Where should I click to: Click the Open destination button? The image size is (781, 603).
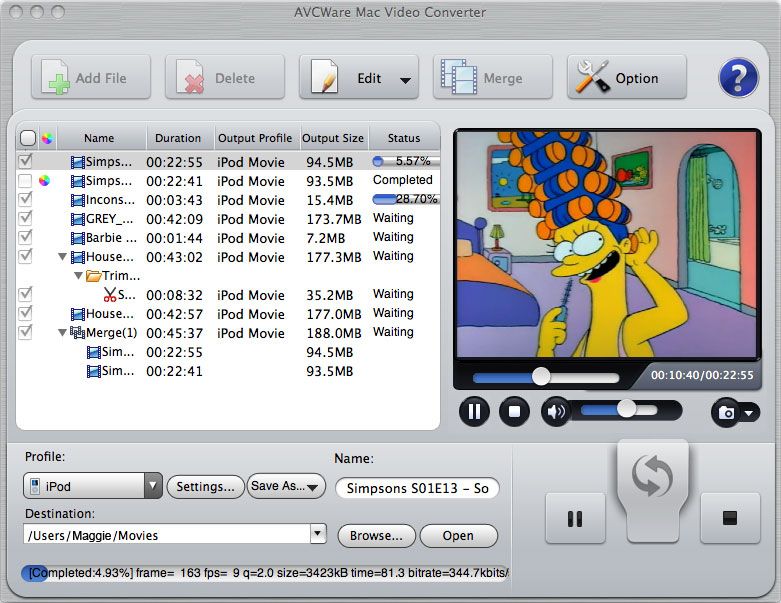pos(458,536)
